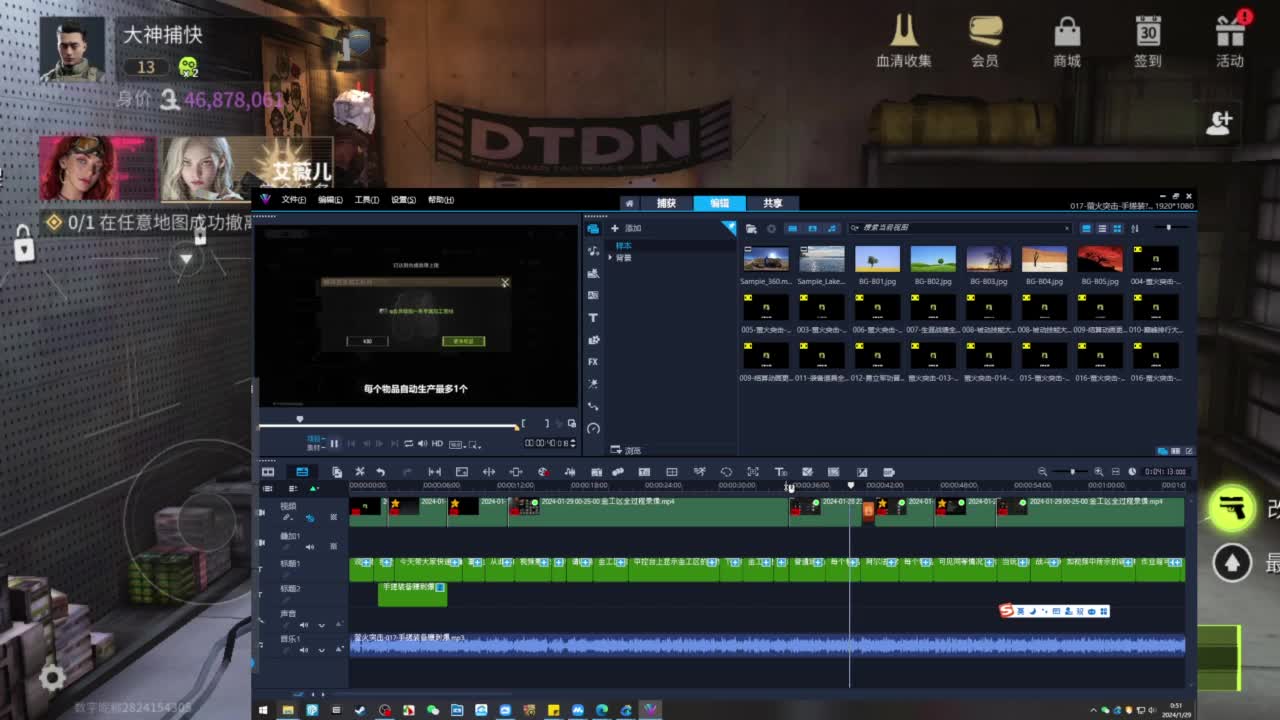Pause playback in the preview player
1280x720 pixels.
(x=334, y=443)
